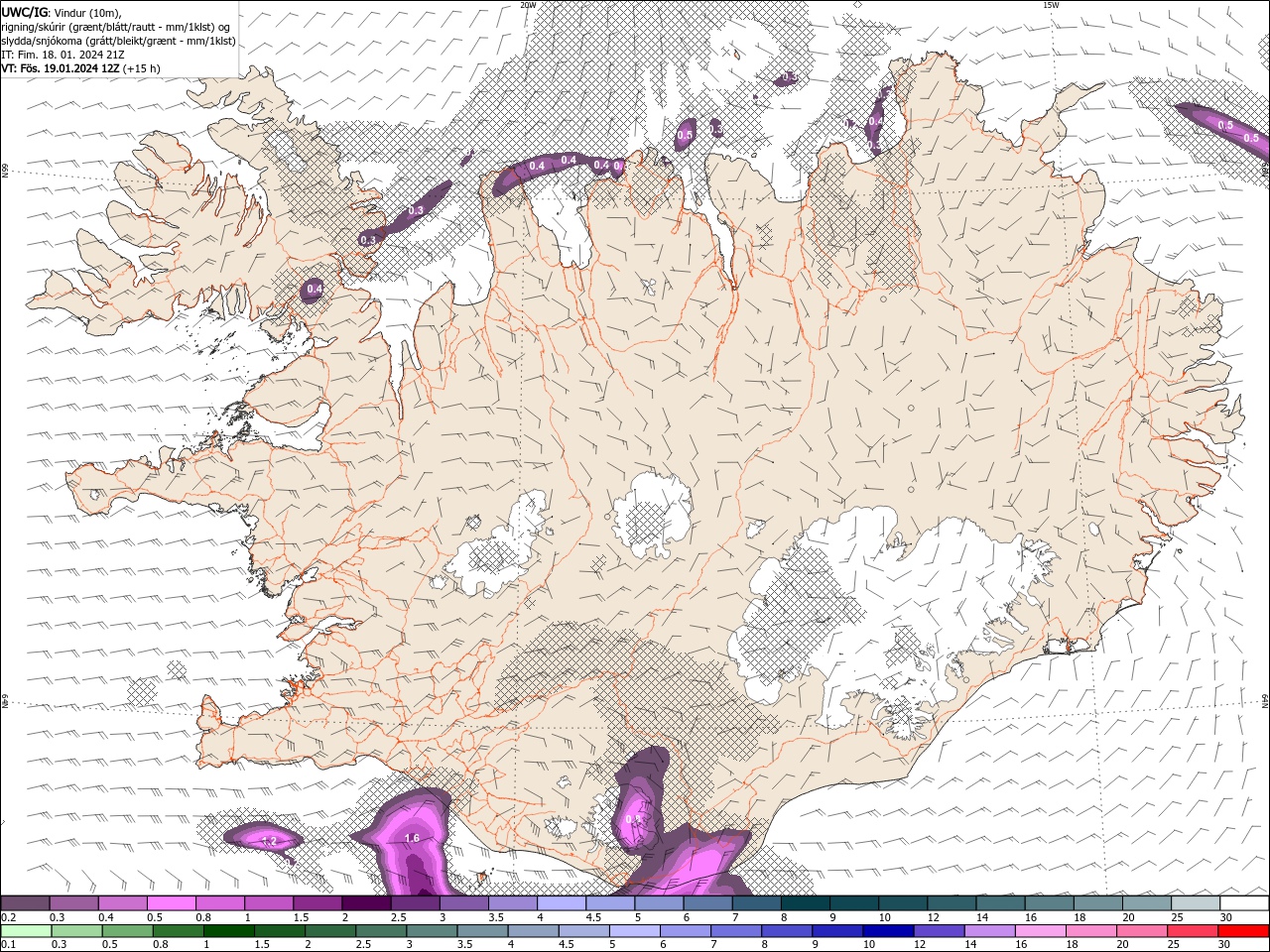Select the lower-row light pink swatch labeled 16

(x=1040, y=931)
